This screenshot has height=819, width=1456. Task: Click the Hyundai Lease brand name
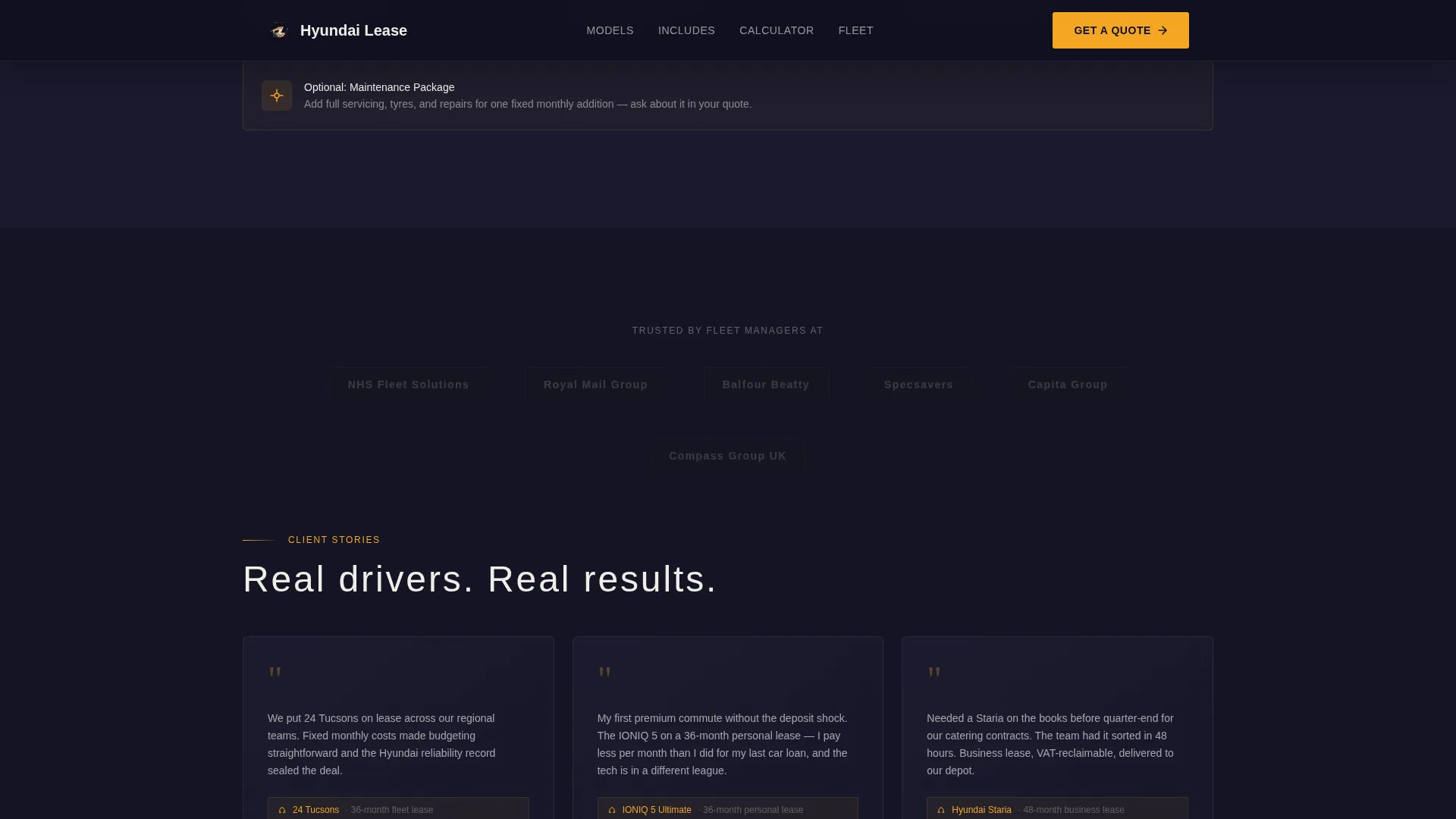coord(353,30)
